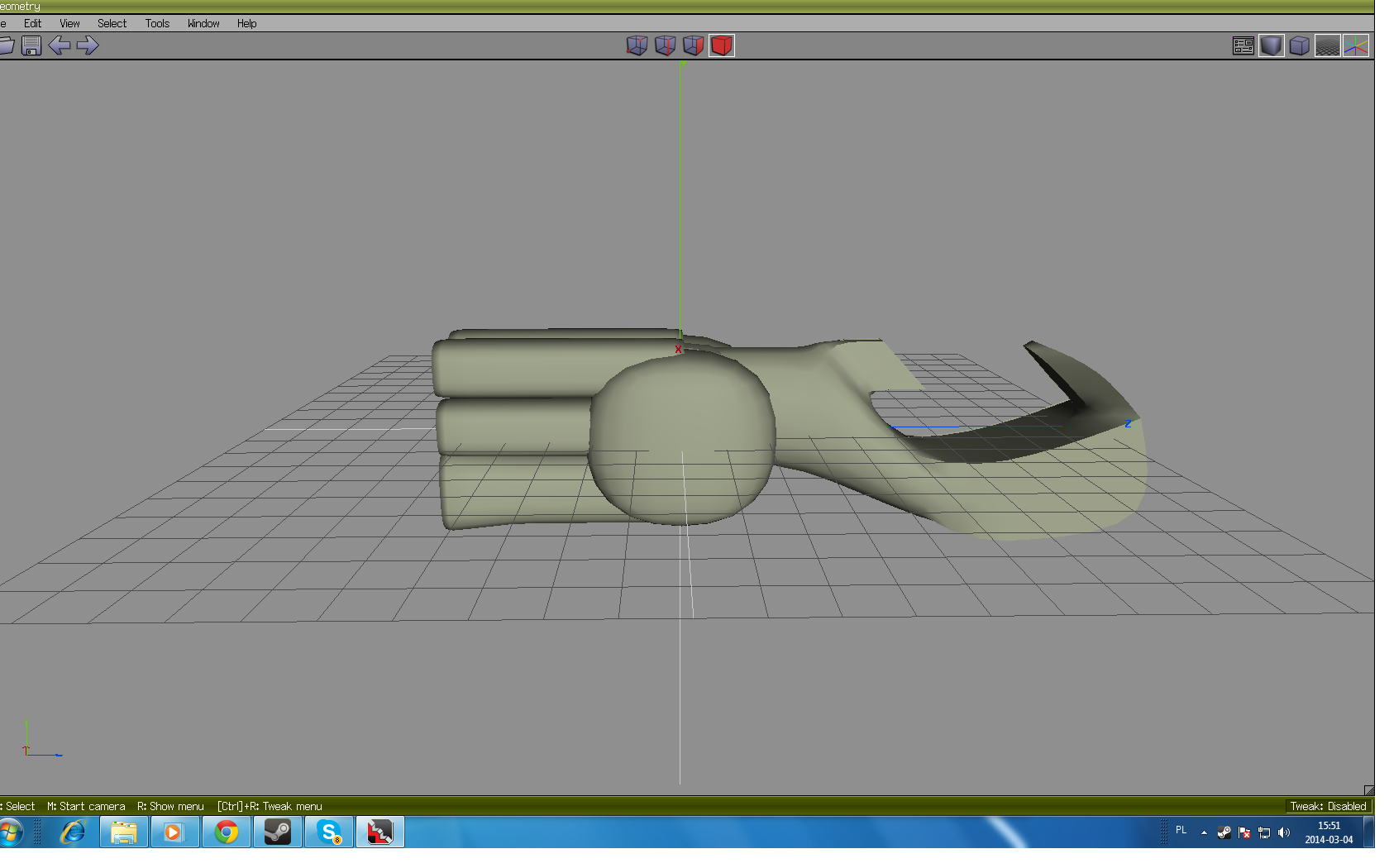Viewport: 1389px width, 868px height.
Task: Open the Help menu
Action: (x=246, y=23)
